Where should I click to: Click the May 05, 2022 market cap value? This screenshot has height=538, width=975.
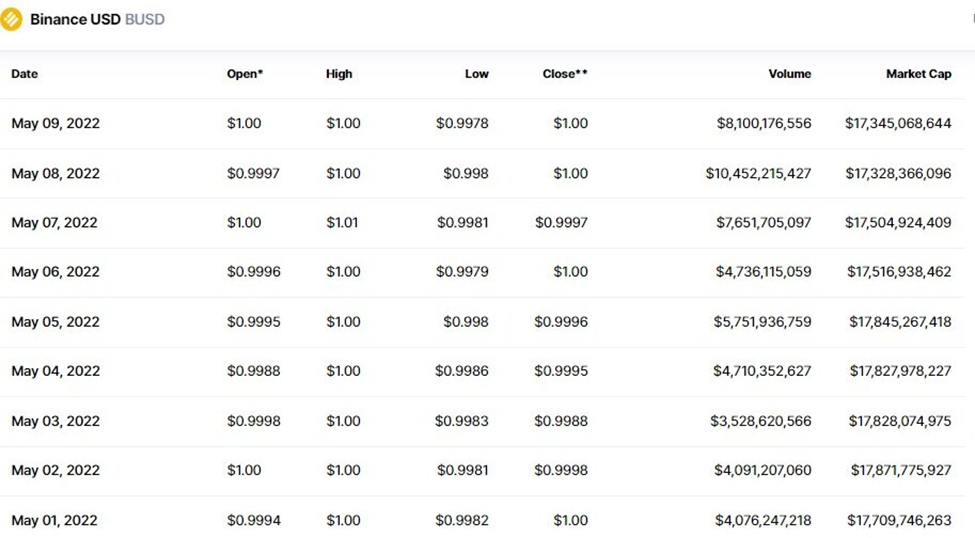click(x=900, y=322)
